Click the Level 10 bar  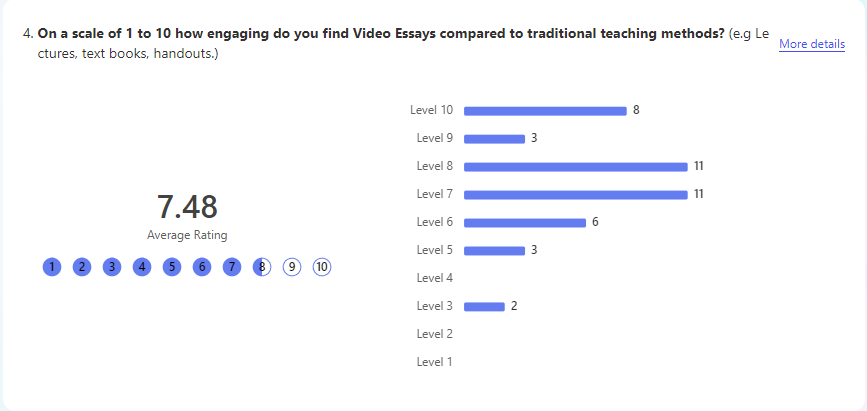tap(545, 111)
